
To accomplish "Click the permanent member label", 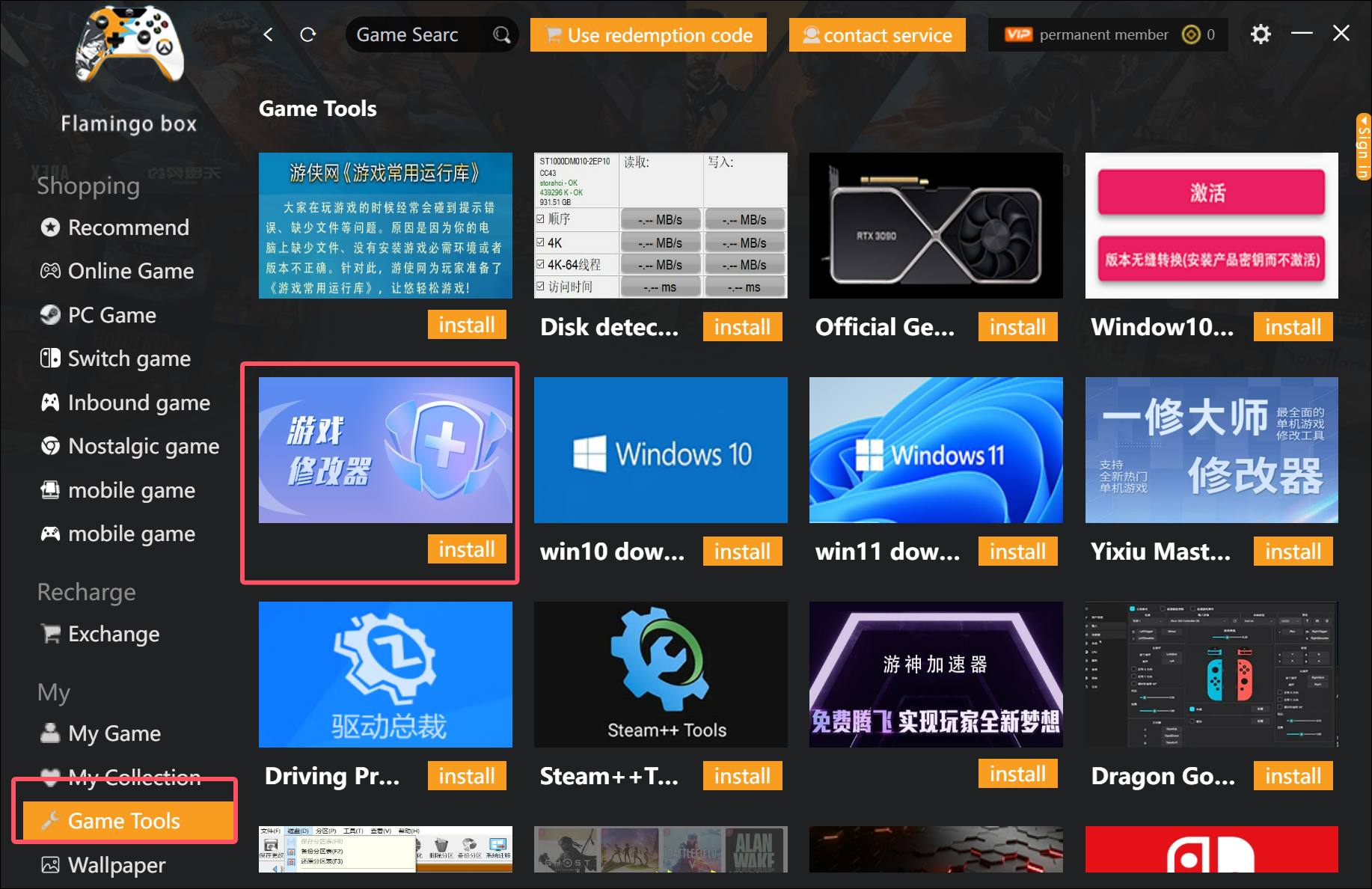I will [x=1104, y=34].
